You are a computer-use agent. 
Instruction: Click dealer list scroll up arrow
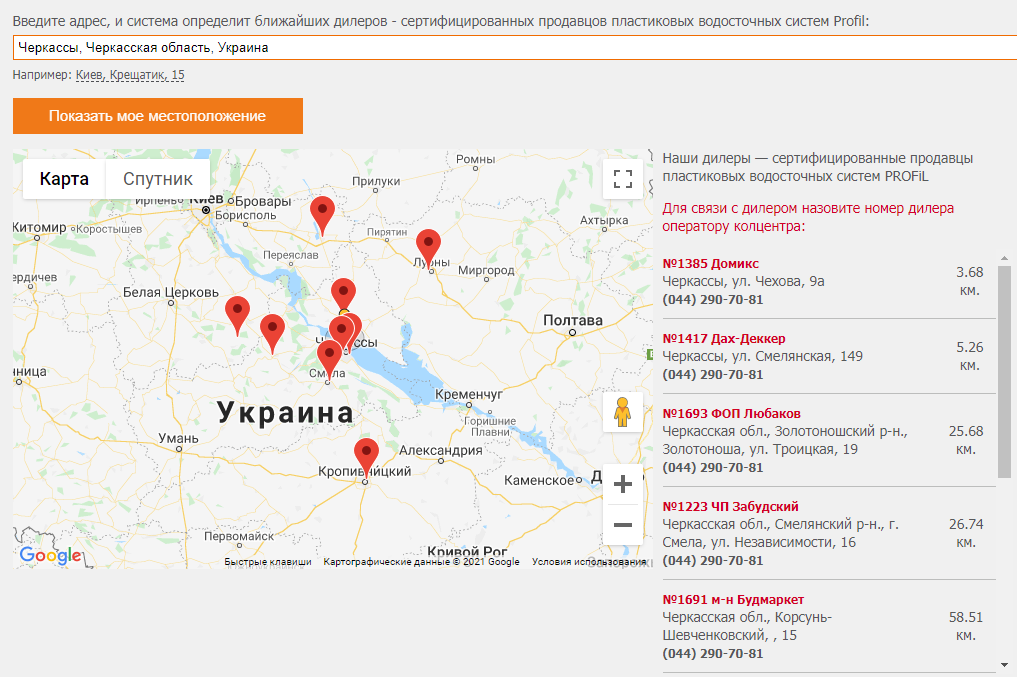pyautogui.click(x=1004, y=258)
